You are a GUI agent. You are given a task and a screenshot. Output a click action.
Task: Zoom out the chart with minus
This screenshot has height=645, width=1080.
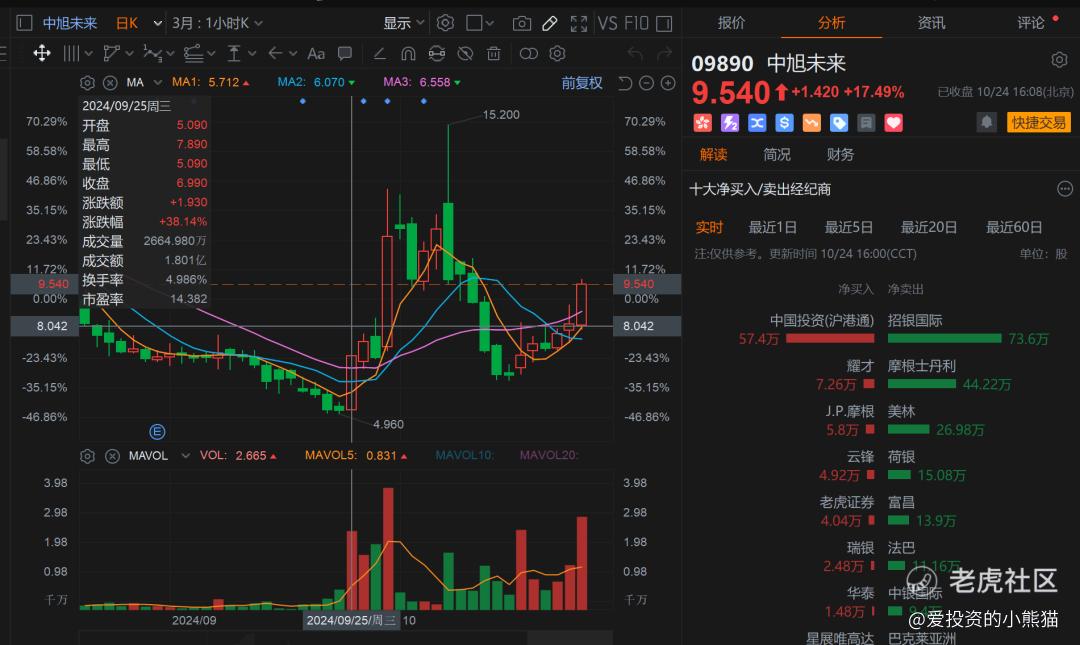646,83
